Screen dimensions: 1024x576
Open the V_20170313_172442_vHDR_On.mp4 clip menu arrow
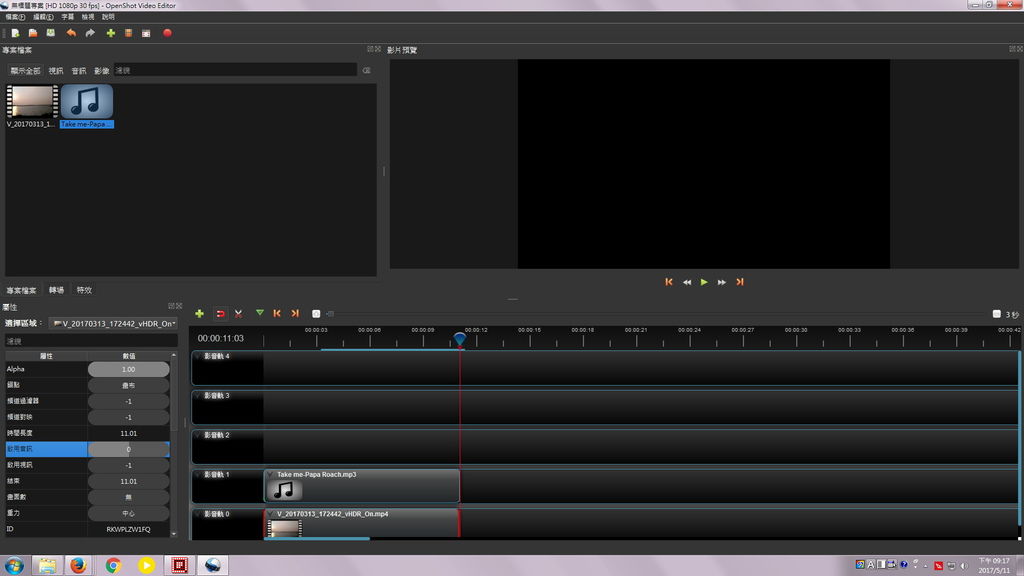pyautogui.click(x=270, y=514)
